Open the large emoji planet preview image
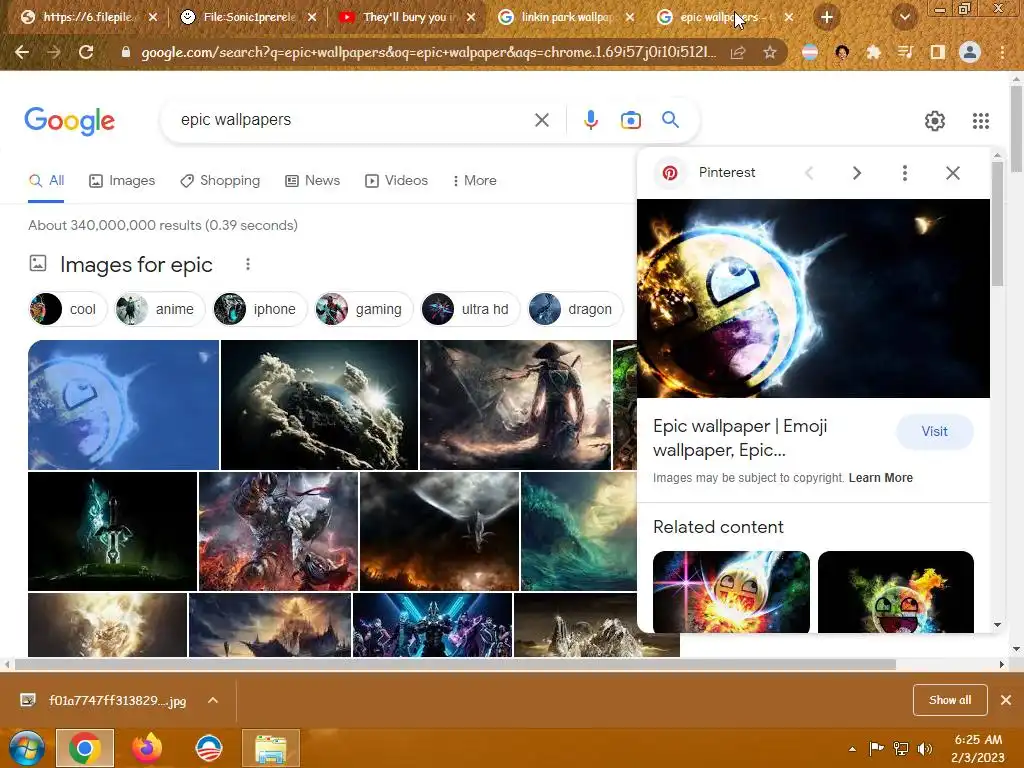 tap(813, 298)
